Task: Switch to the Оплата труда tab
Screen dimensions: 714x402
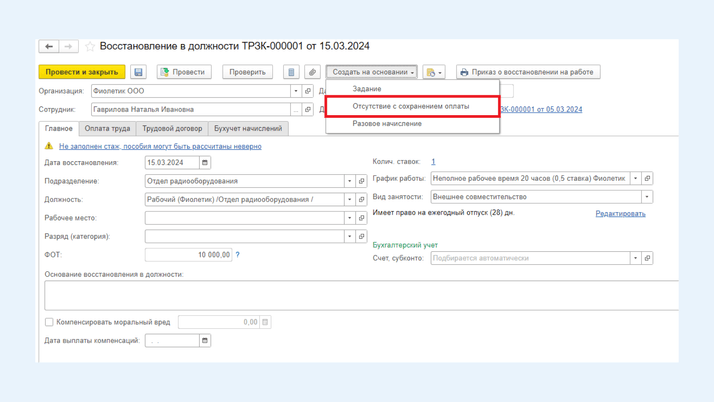Action: pos(107,129)
